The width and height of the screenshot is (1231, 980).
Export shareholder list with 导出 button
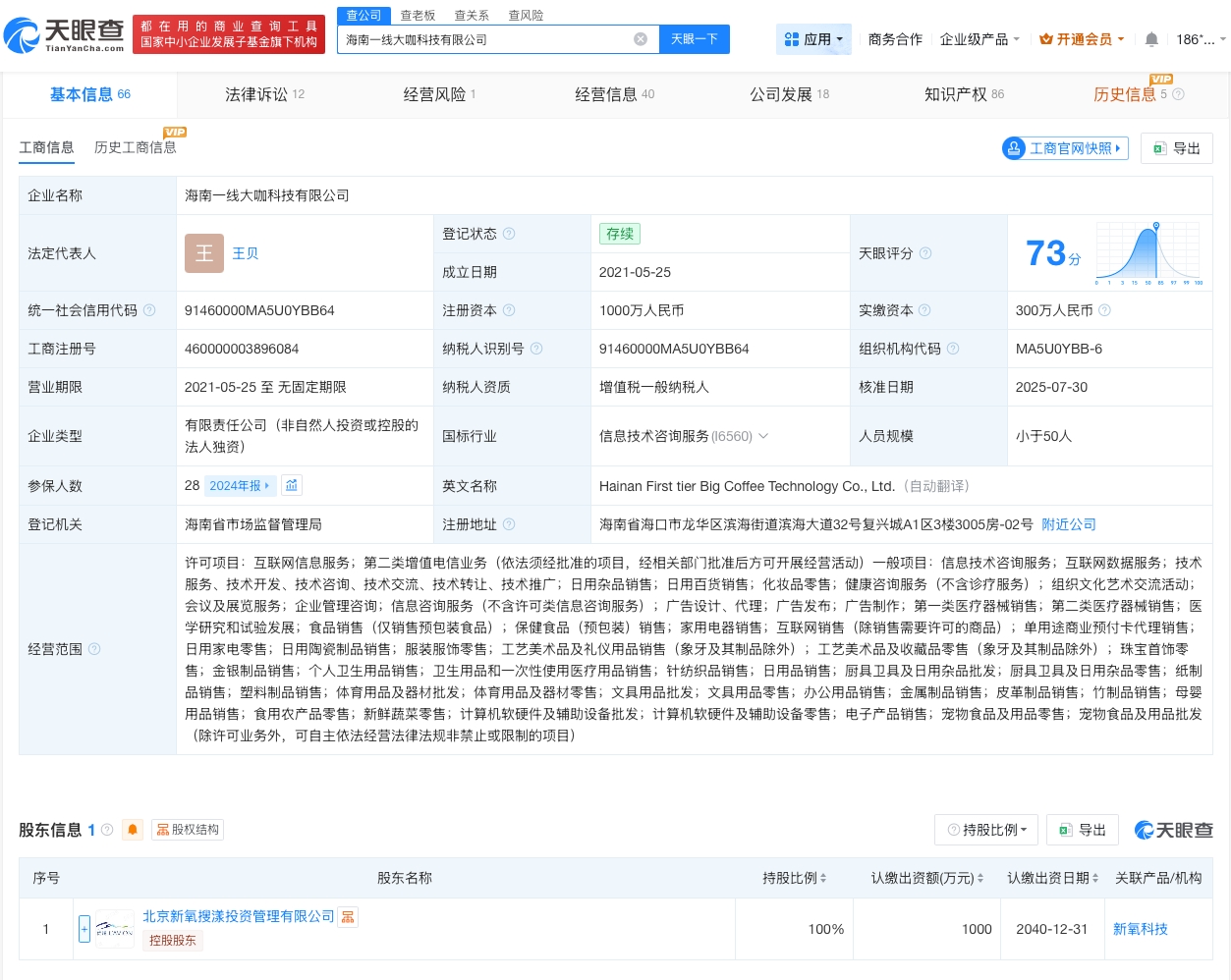coord(1082,830)
